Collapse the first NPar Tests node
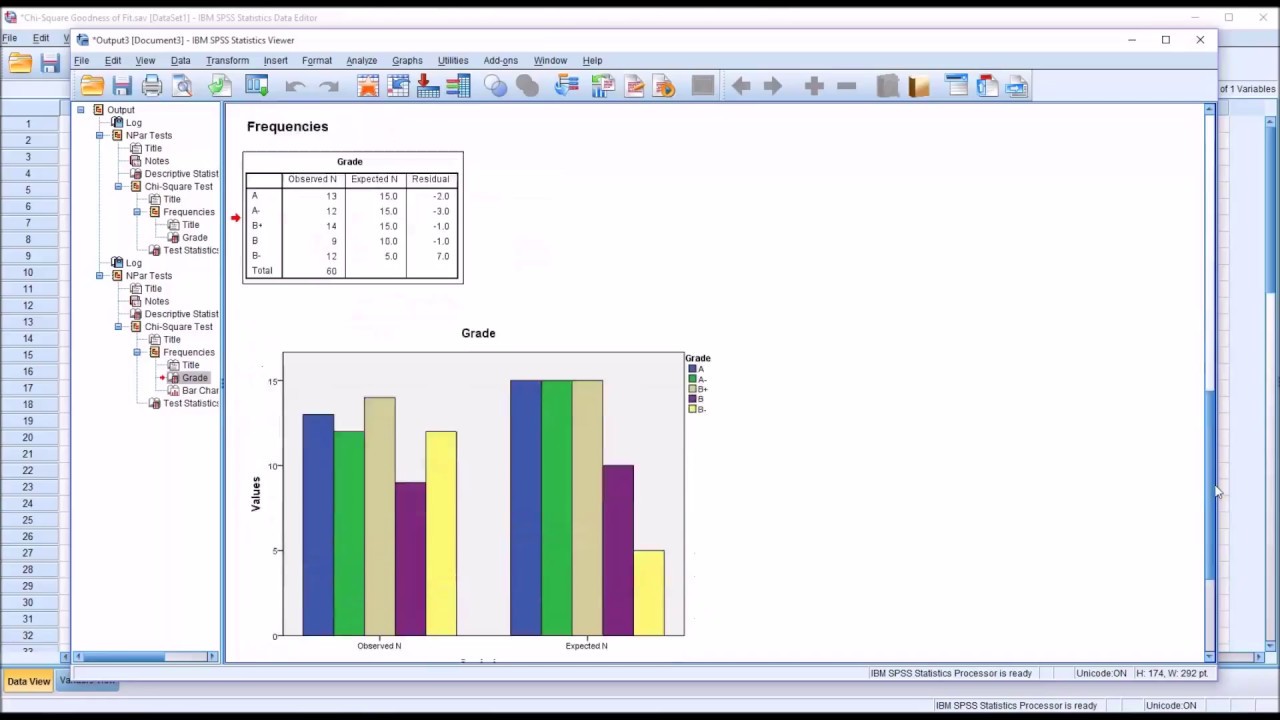The width and height of the screenshot is (1280, 720). pos(100,135)
